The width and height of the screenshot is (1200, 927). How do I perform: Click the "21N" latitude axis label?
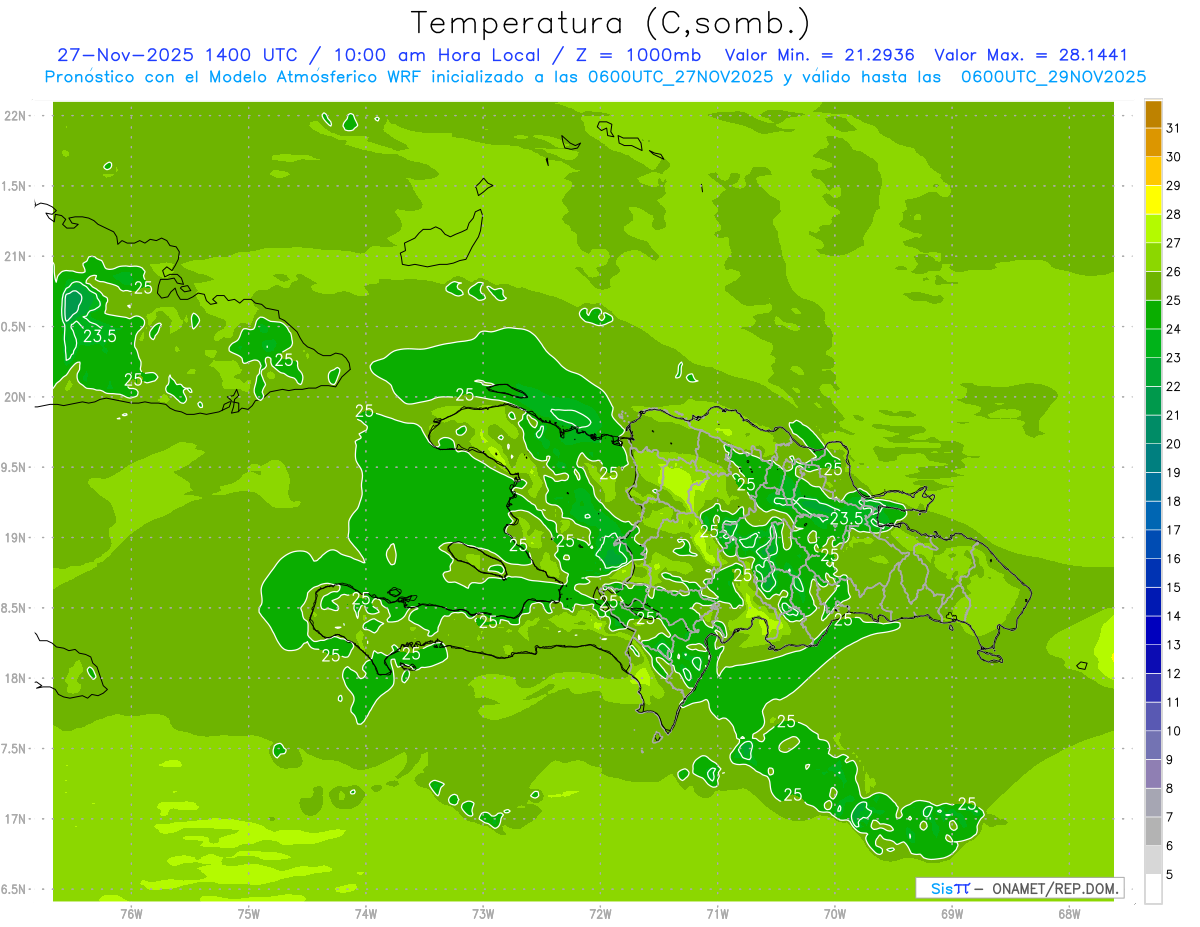tap(16, 257)
